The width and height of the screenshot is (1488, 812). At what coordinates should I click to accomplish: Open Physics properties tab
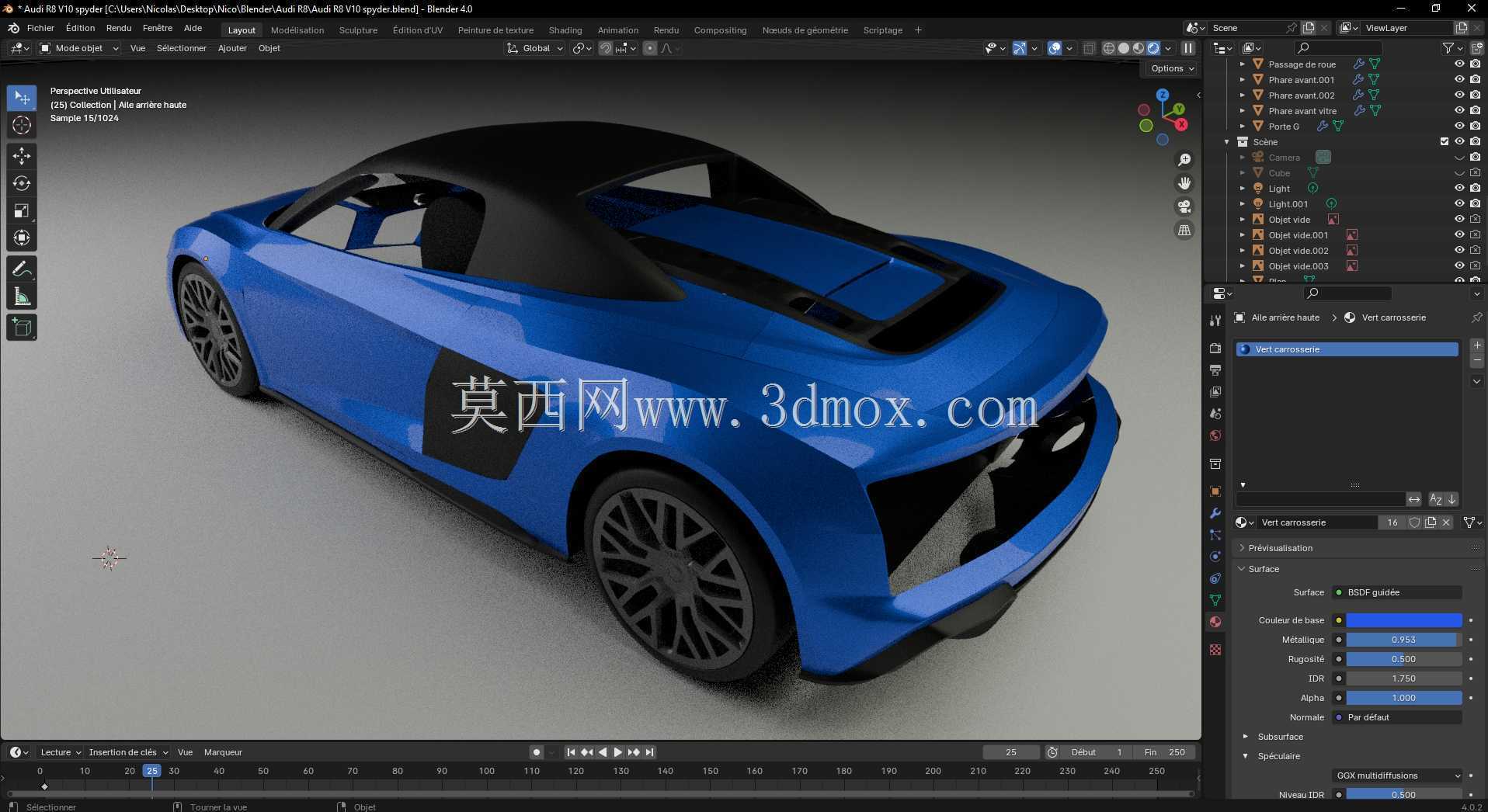(x=1215, y=557)
